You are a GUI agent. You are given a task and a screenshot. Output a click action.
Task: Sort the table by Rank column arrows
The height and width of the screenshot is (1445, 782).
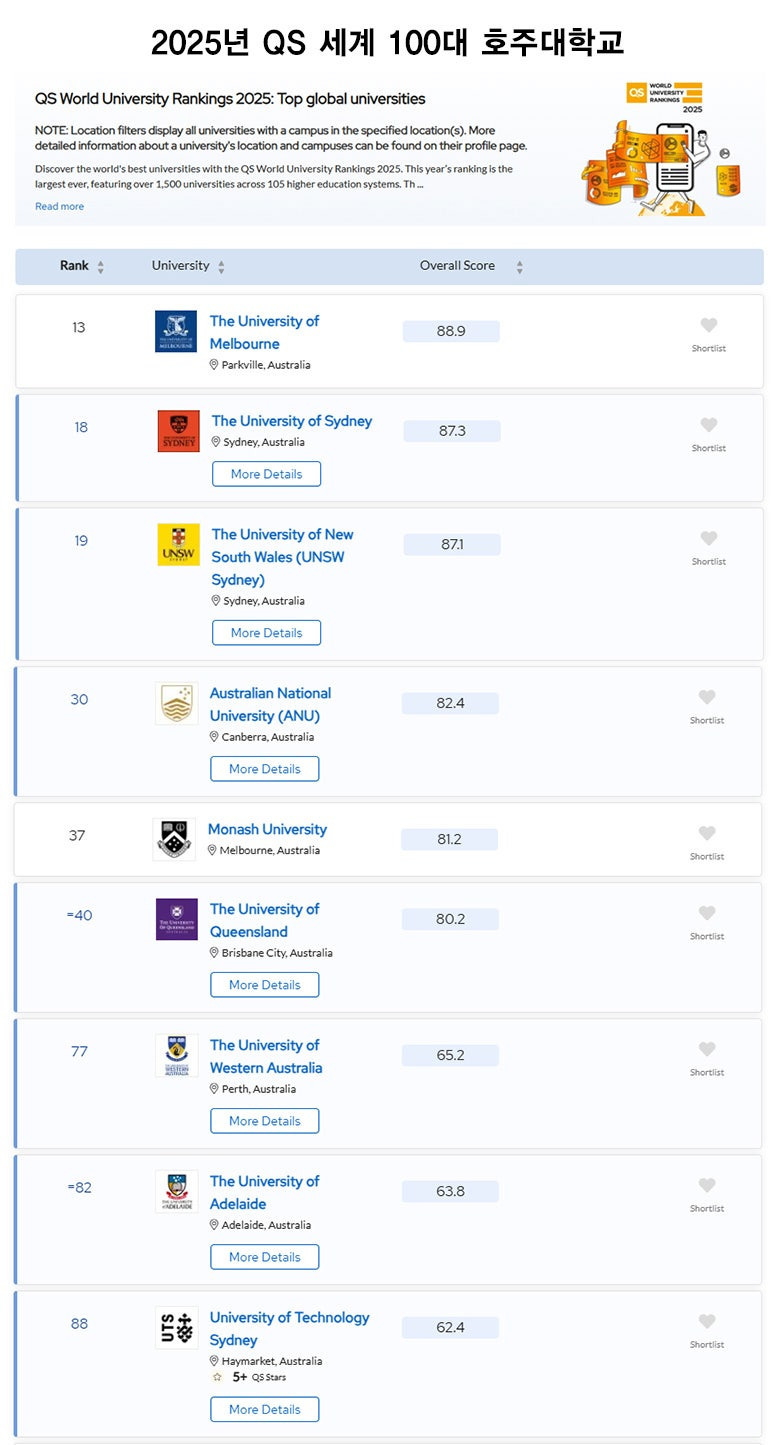pos(100,267)
